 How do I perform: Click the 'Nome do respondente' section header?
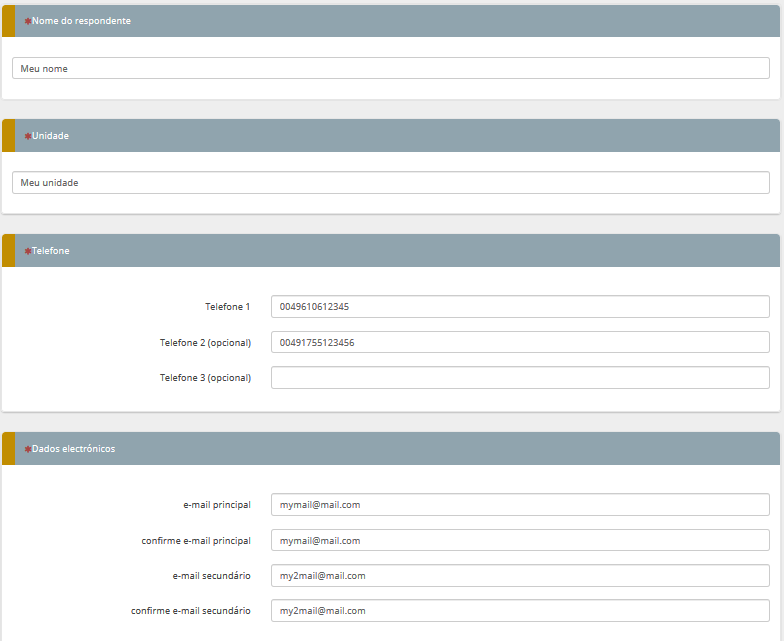[x=81, y=21]
